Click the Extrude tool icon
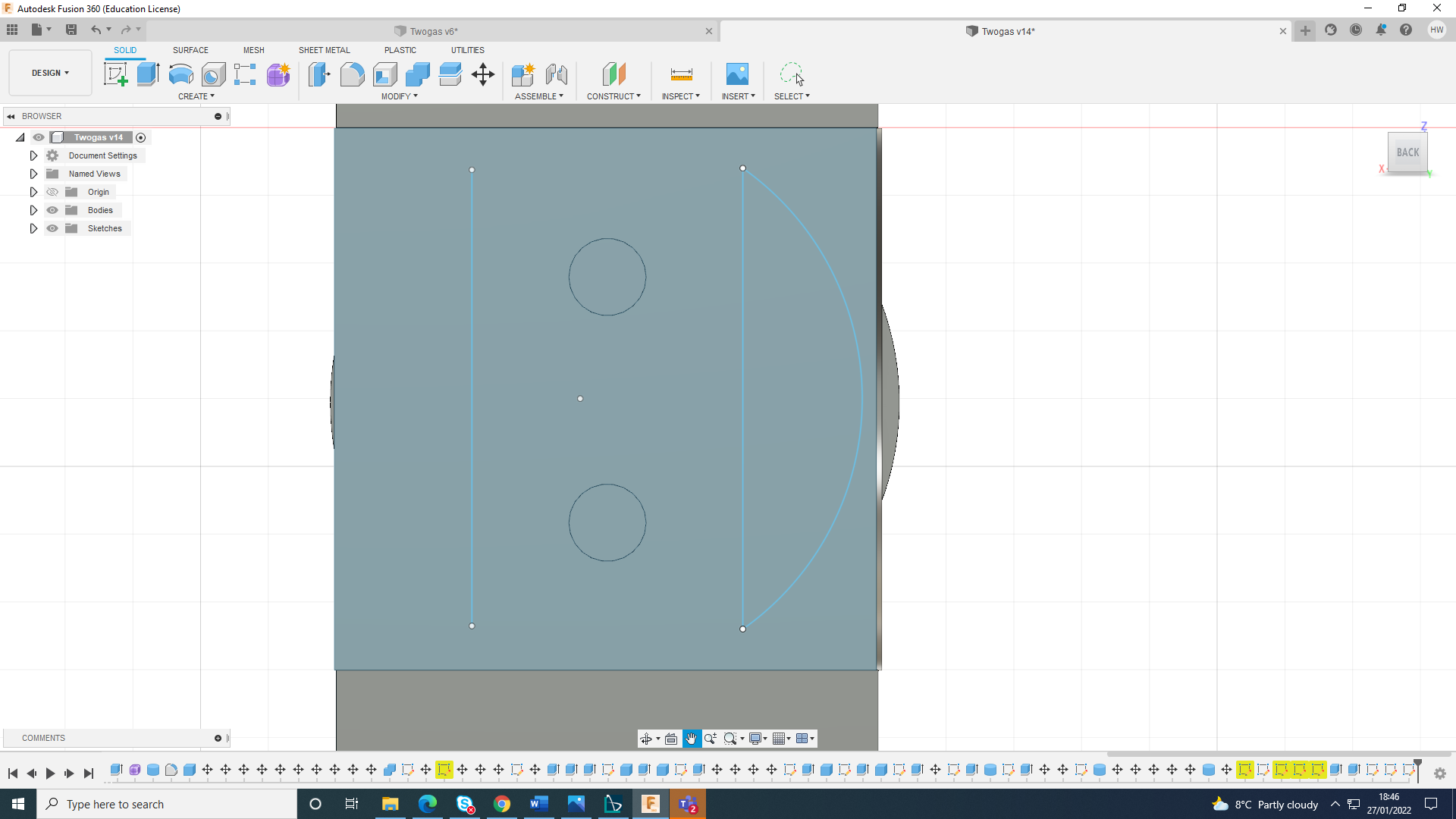 [x=148, y=74]
